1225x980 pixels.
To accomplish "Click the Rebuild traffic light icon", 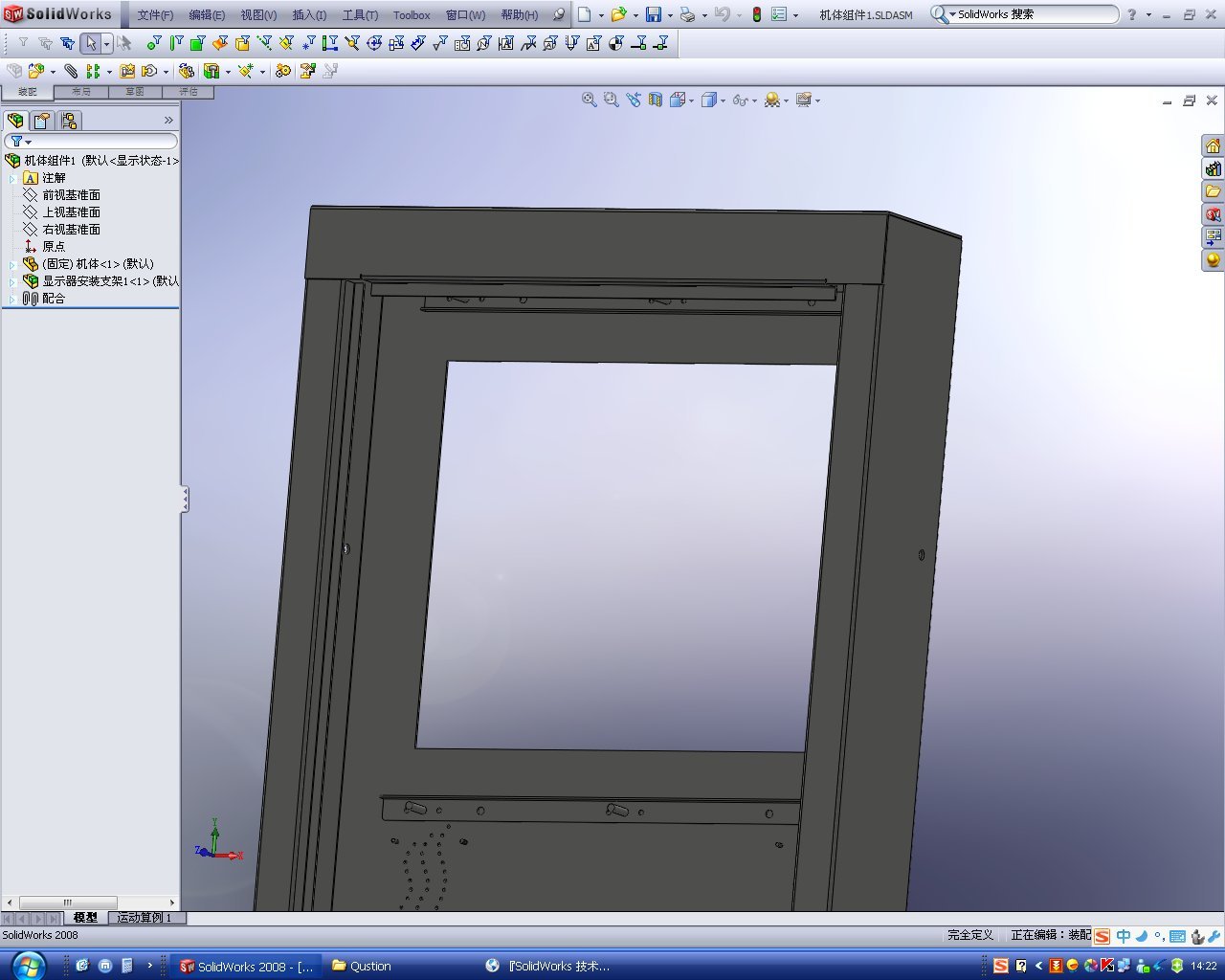I will click(x=756, y=14).
